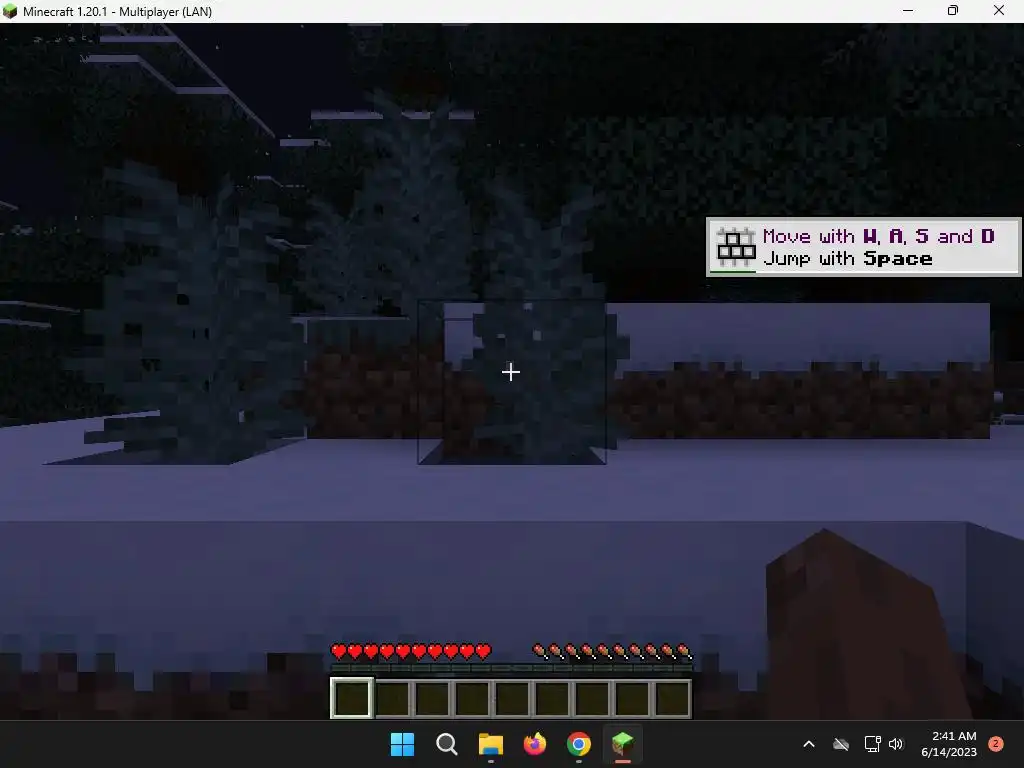
Task: Click the window title 'Minecraft 1.20.1 - Multiplayer (LAN)'
Action: 118,12
